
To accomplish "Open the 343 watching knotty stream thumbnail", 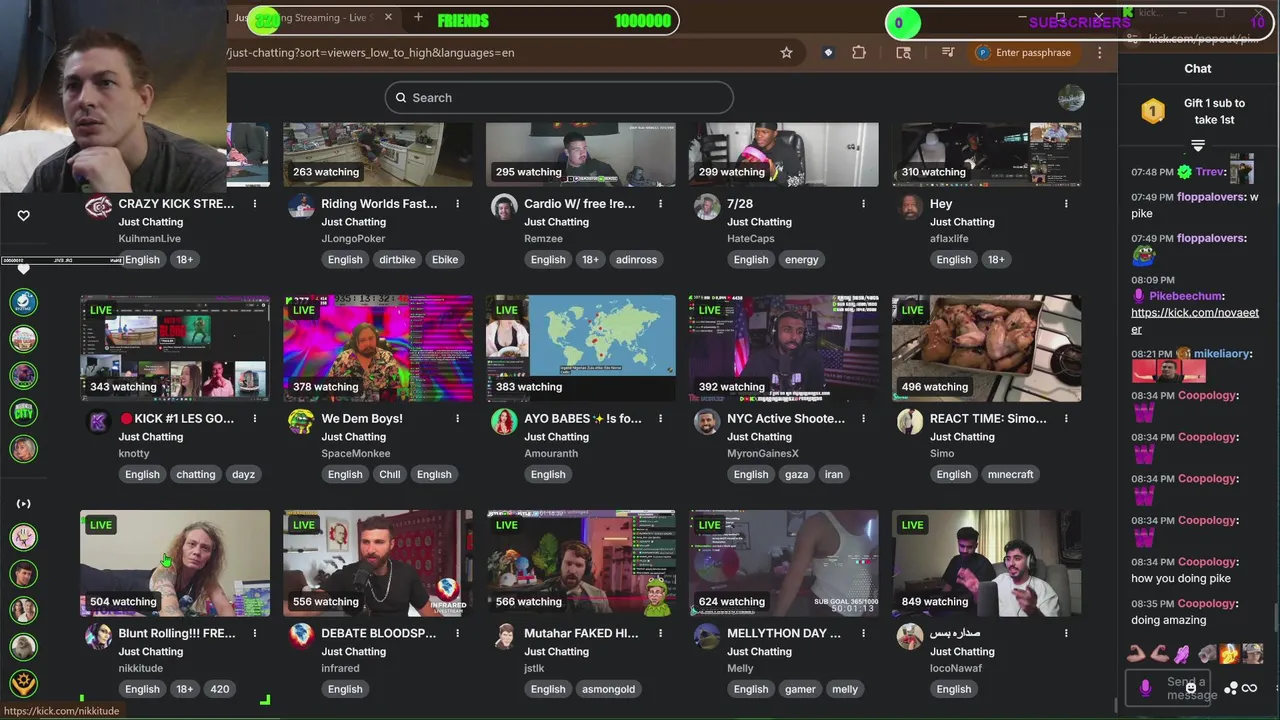I will 175,348.
